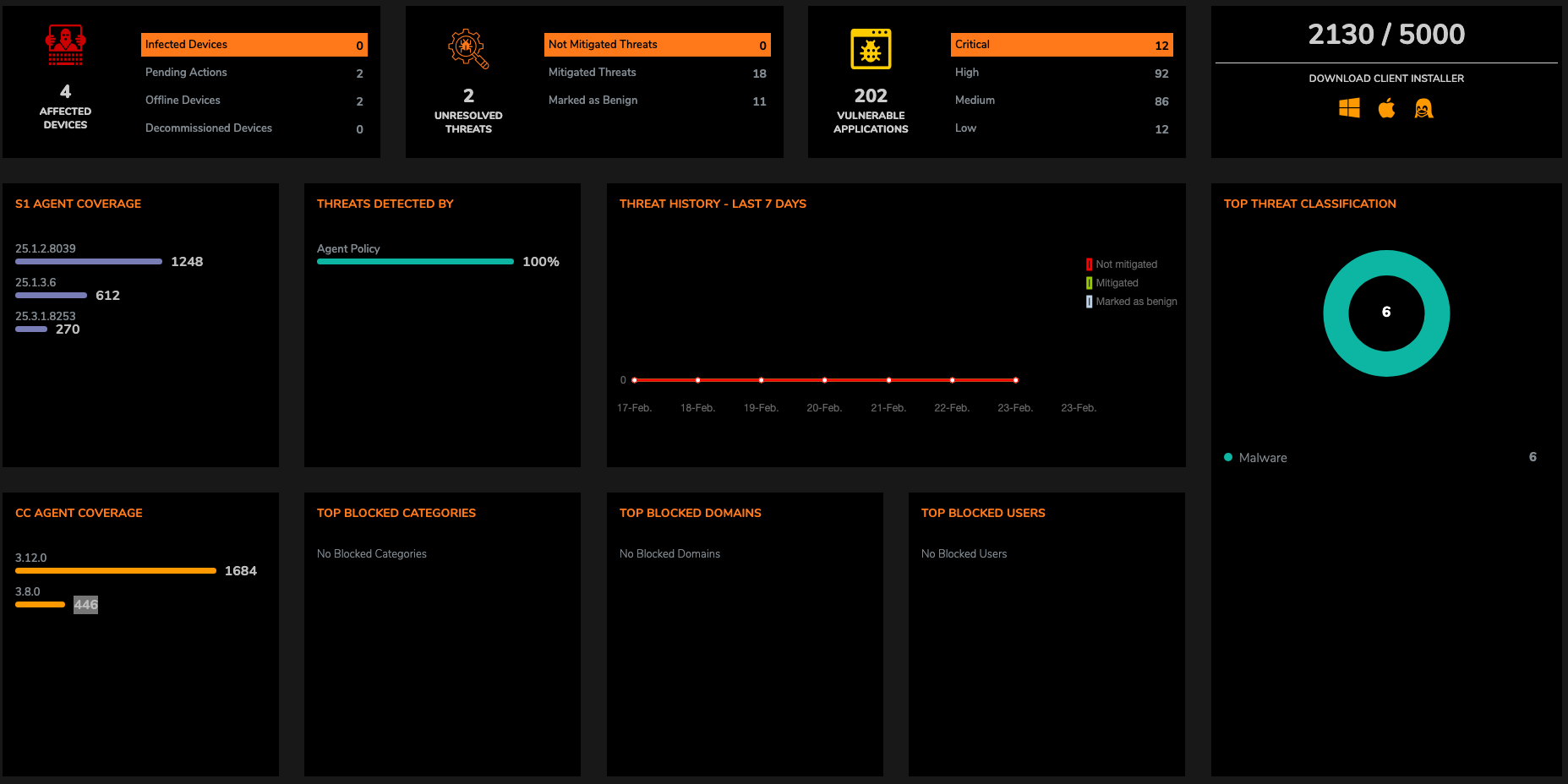Screen dimensions: 1568x784
Task: Click the 1248 S1 agent count
Action: [x=187, y=262]
